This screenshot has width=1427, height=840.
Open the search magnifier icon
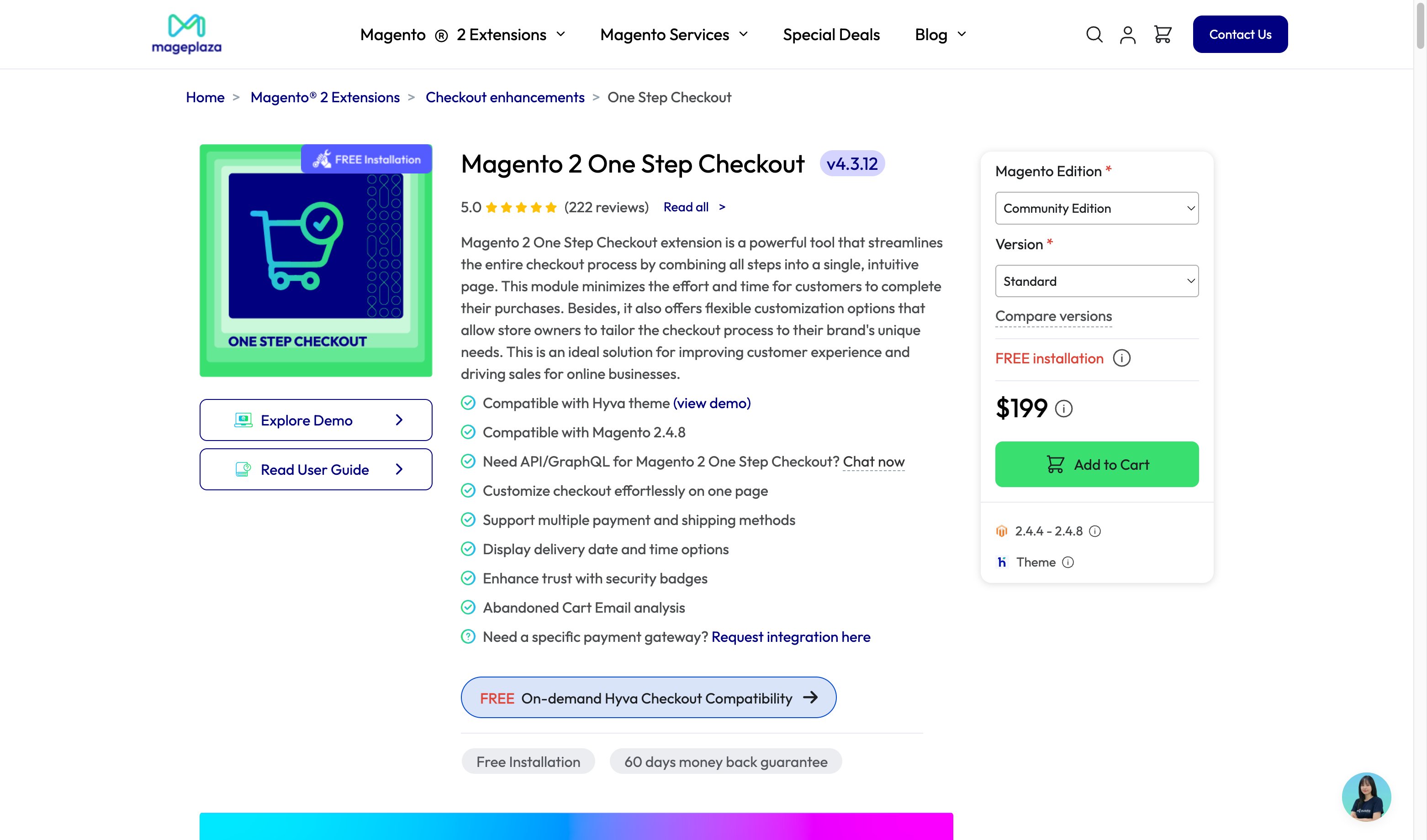pyautogui.click(x=1094, y=34)
